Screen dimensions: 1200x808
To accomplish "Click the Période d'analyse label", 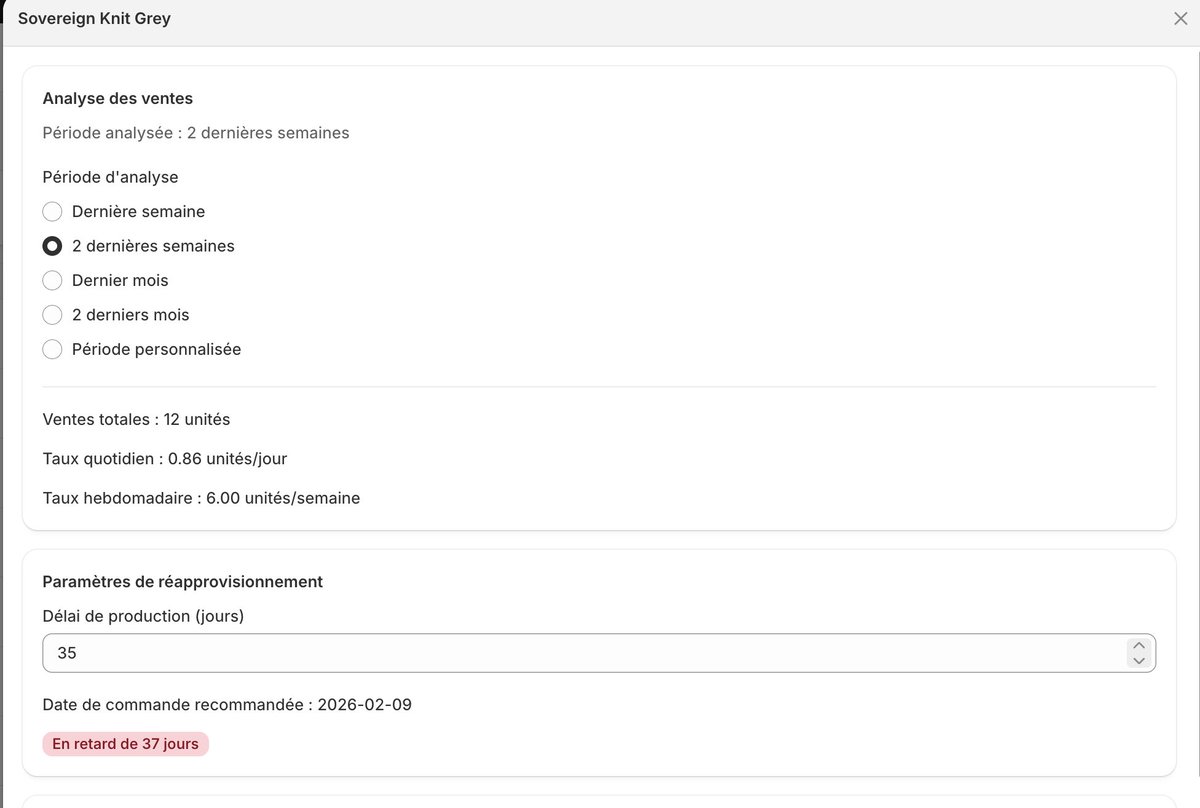I will (x=111, y=177).
